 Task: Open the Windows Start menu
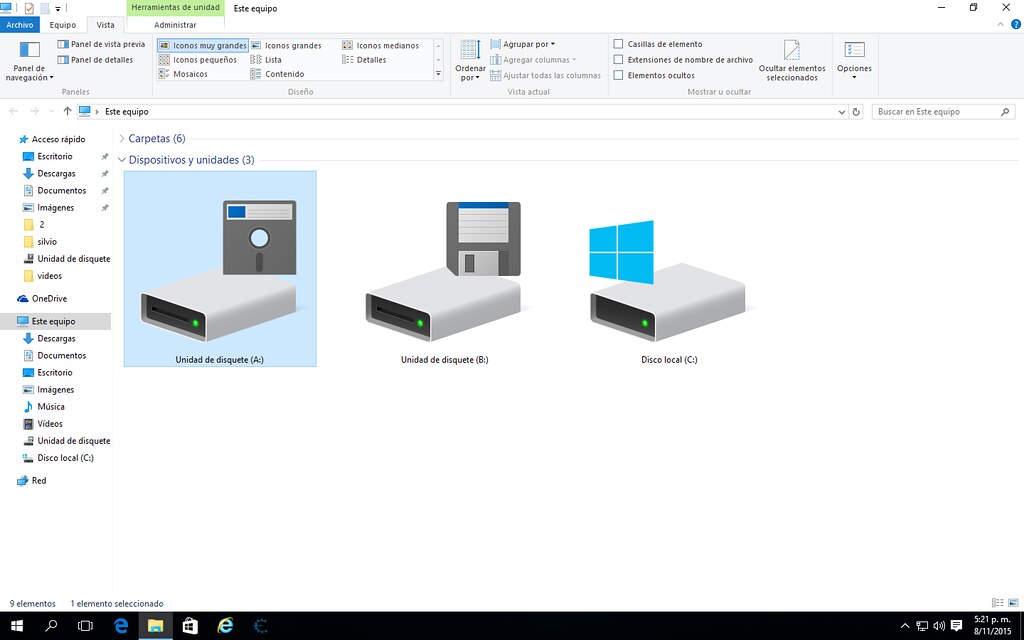pyautogui.click(x=16, y=626)
